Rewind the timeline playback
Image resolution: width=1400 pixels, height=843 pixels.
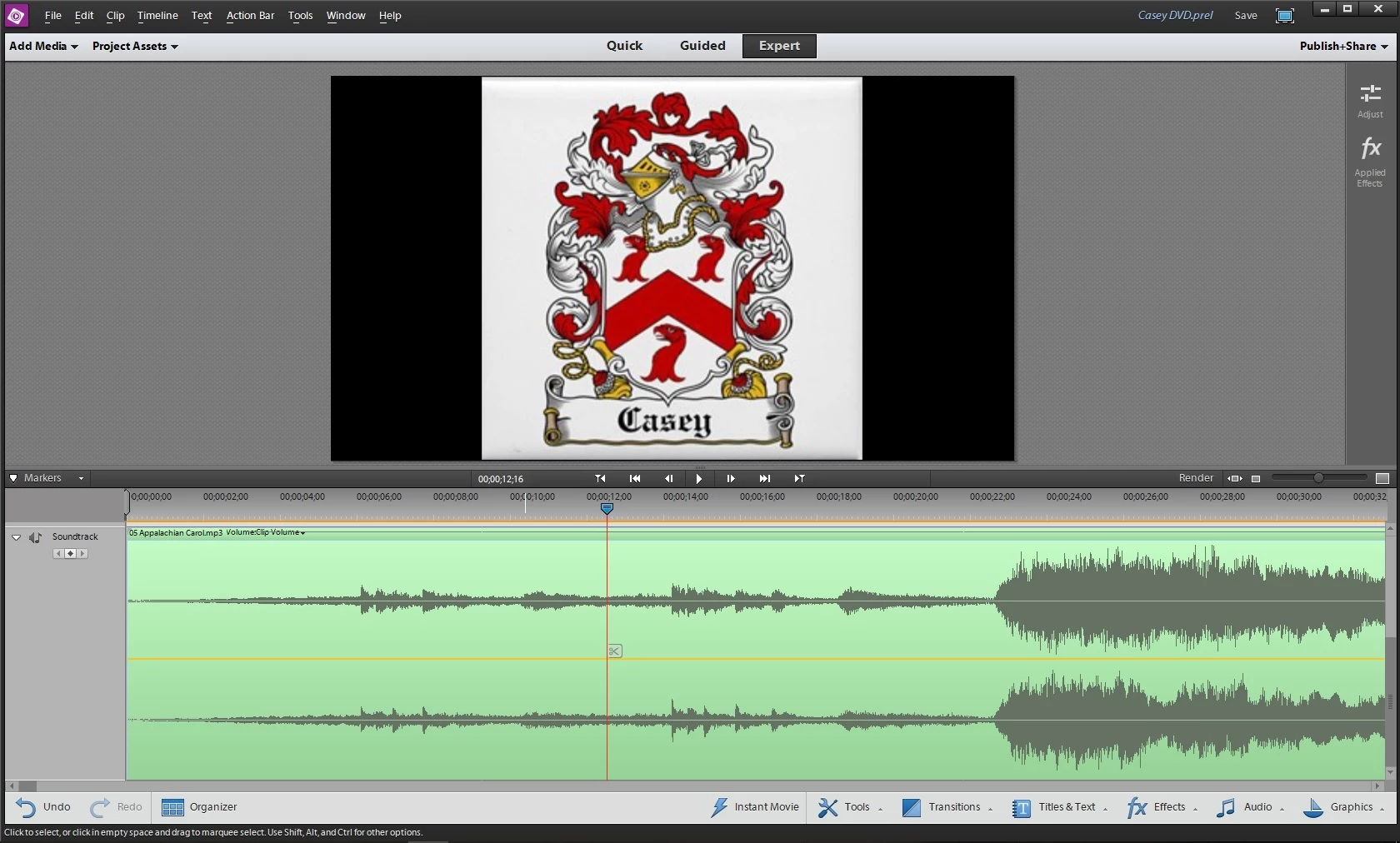tap(635, 478)
